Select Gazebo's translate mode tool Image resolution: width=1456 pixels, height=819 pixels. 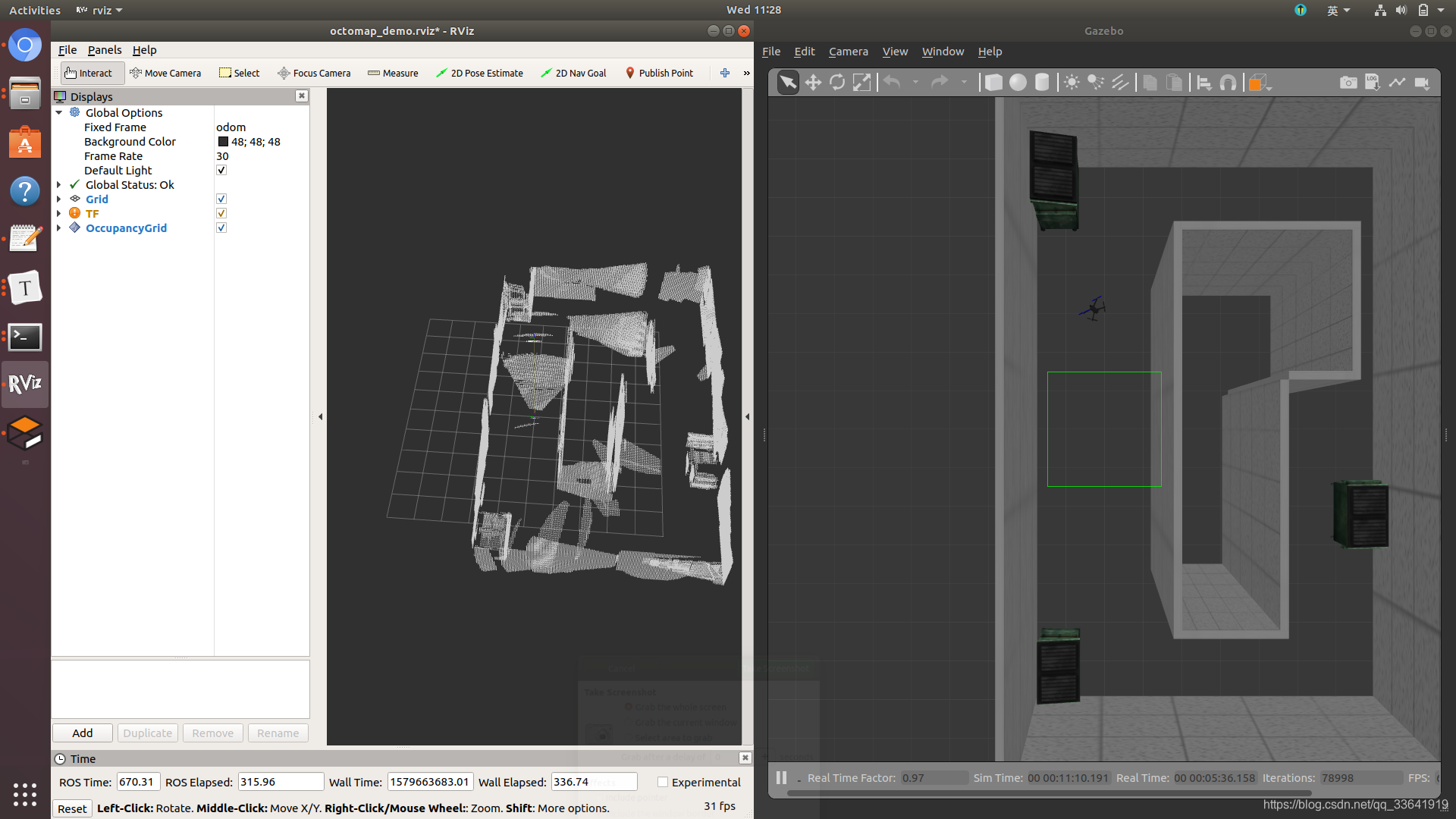(813, 83)
